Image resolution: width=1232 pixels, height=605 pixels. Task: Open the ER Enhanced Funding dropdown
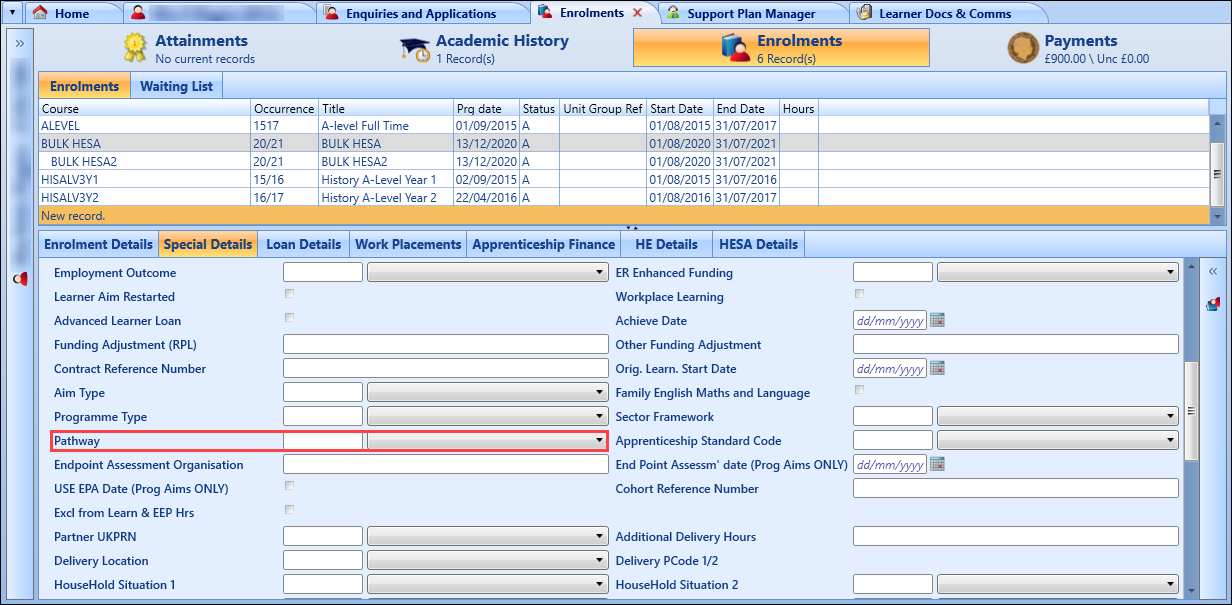click(1058, 272)
